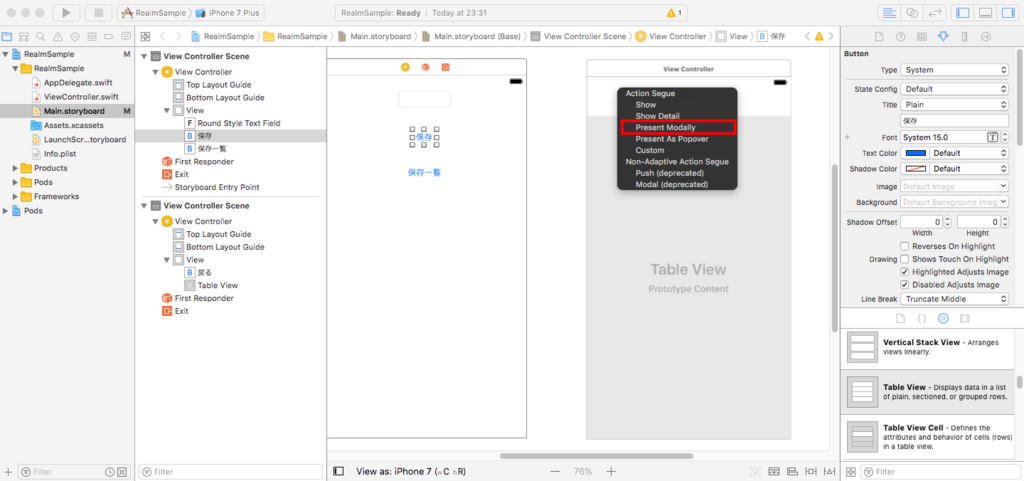
Task: Toggle the Debug area panel
Action: click(985, 12)
